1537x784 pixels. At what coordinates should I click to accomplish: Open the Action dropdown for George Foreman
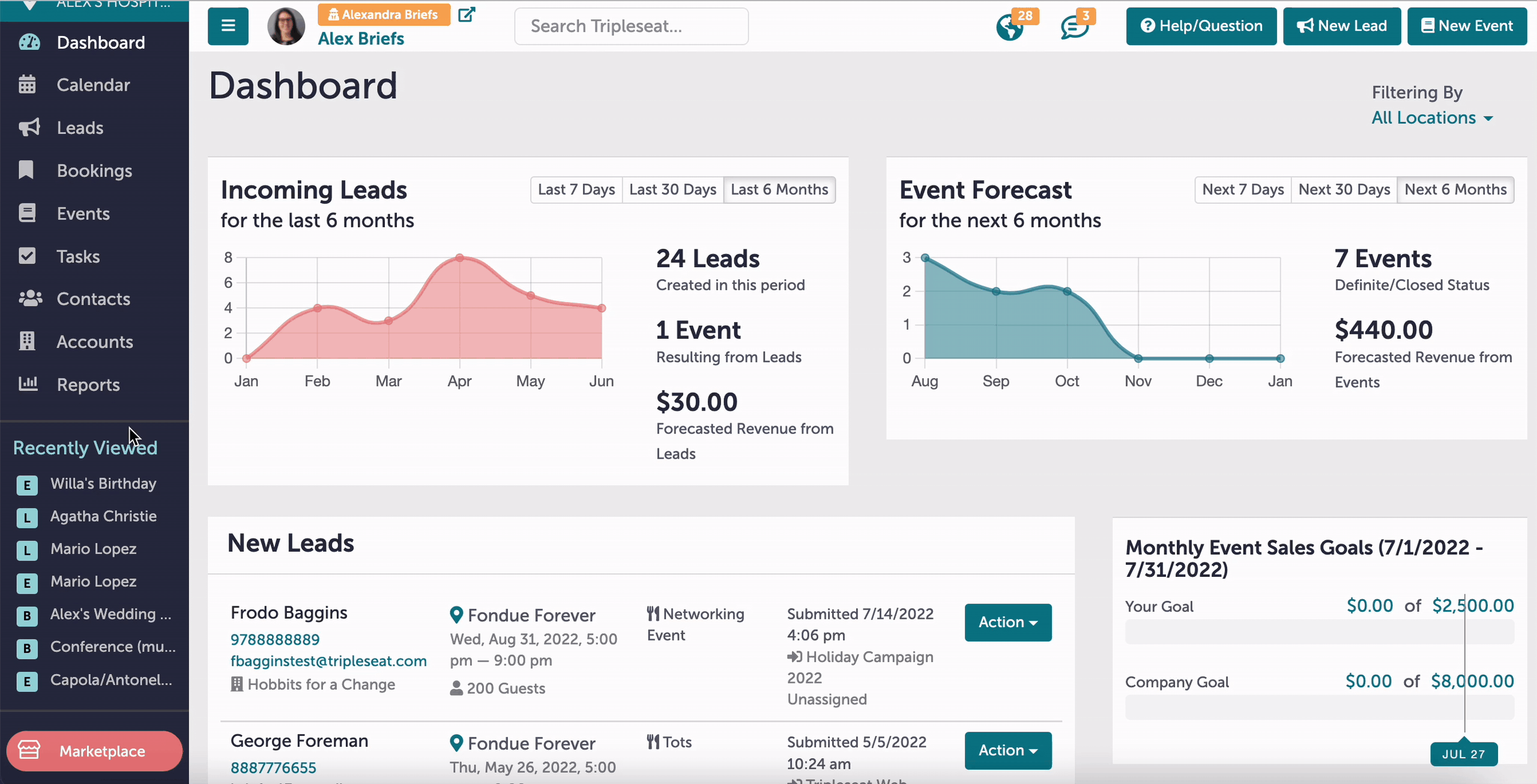tap(1008, 750)
